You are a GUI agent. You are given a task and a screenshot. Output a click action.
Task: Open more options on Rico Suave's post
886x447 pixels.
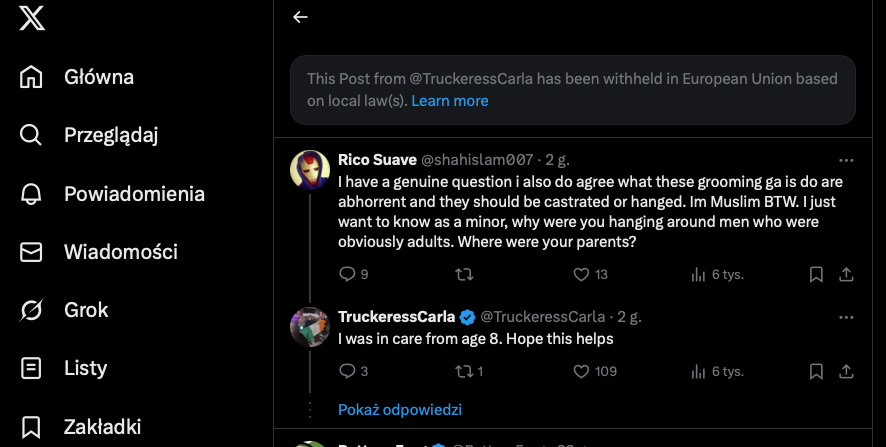click(x=846, y=160)
